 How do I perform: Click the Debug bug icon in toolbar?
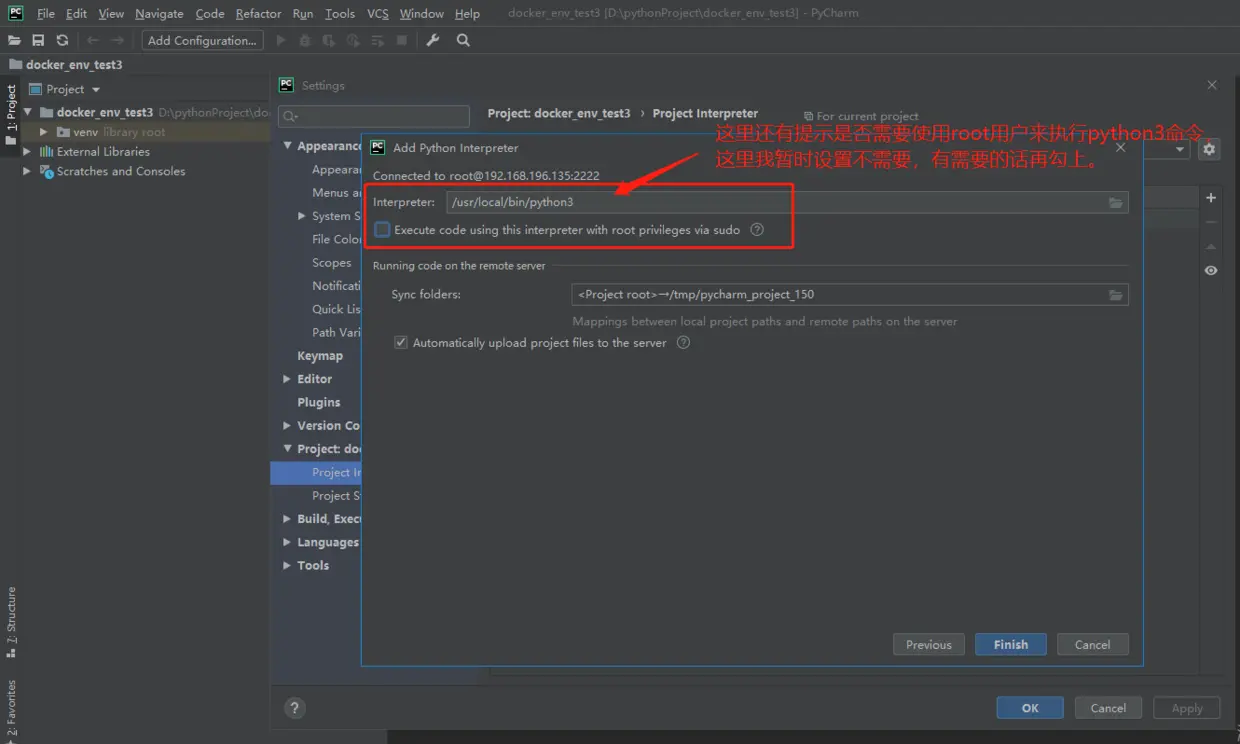coord(305,40)
